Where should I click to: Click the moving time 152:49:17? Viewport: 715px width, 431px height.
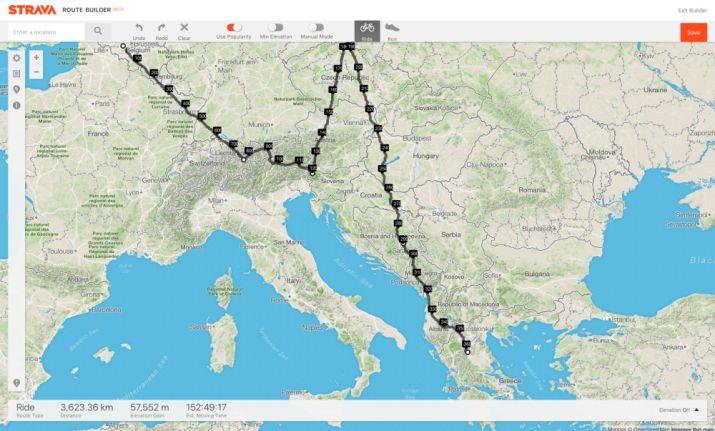[206, 407]
